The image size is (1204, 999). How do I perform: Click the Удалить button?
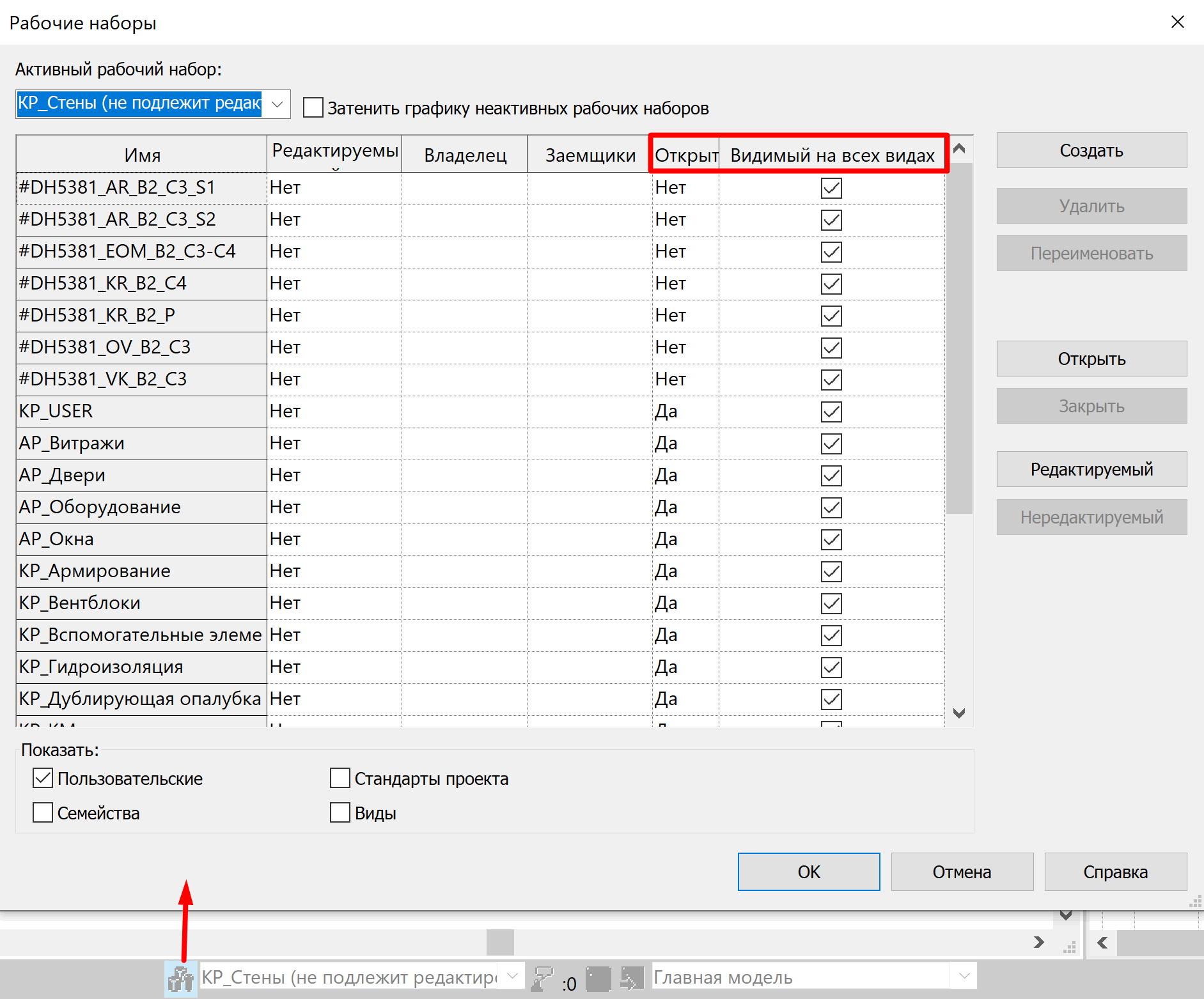1091,206
